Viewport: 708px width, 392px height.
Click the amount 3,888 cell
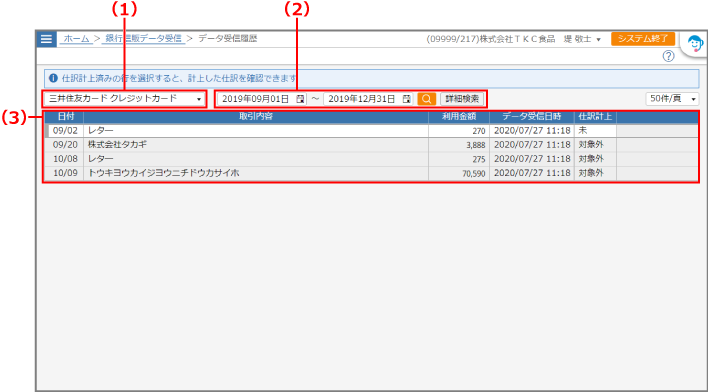(459, 145)
